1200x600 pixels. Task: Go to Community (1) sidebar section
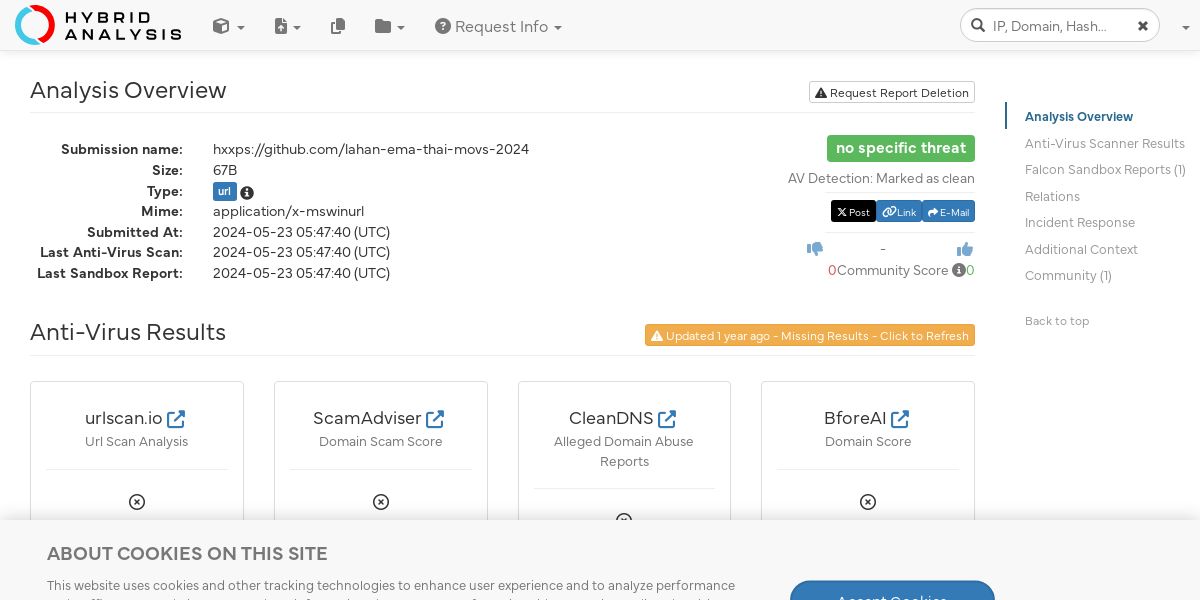(1068, 276)
